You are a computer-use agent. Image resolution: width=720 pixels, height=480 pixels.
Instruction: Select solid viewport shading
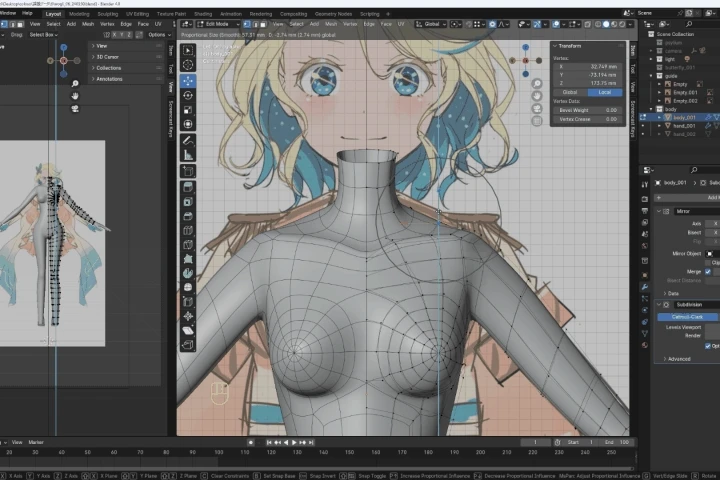point(606,24)
